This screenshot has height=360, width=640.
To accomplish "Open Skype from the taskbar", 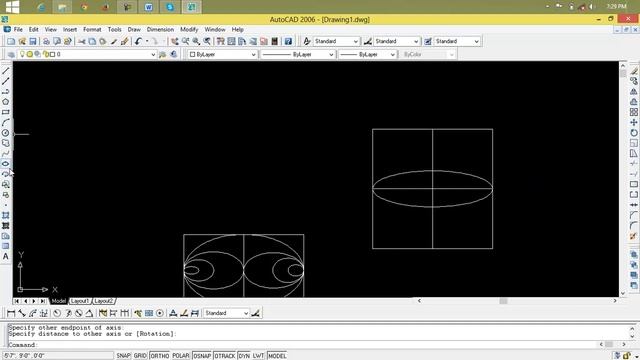I will coord(170,7).
